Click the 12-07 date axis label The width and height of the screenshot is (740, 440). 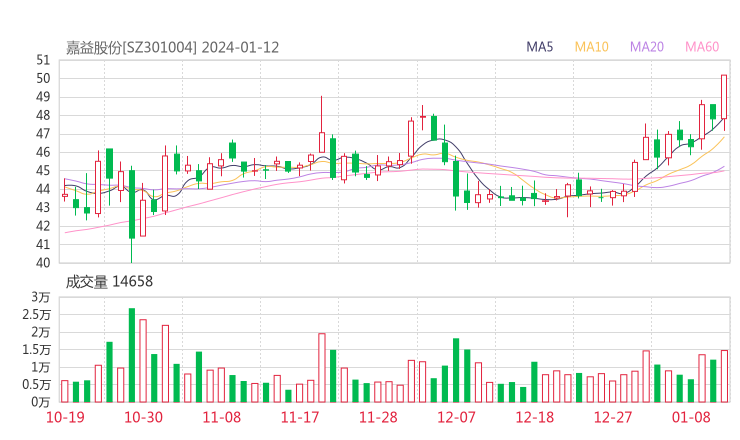456,417
